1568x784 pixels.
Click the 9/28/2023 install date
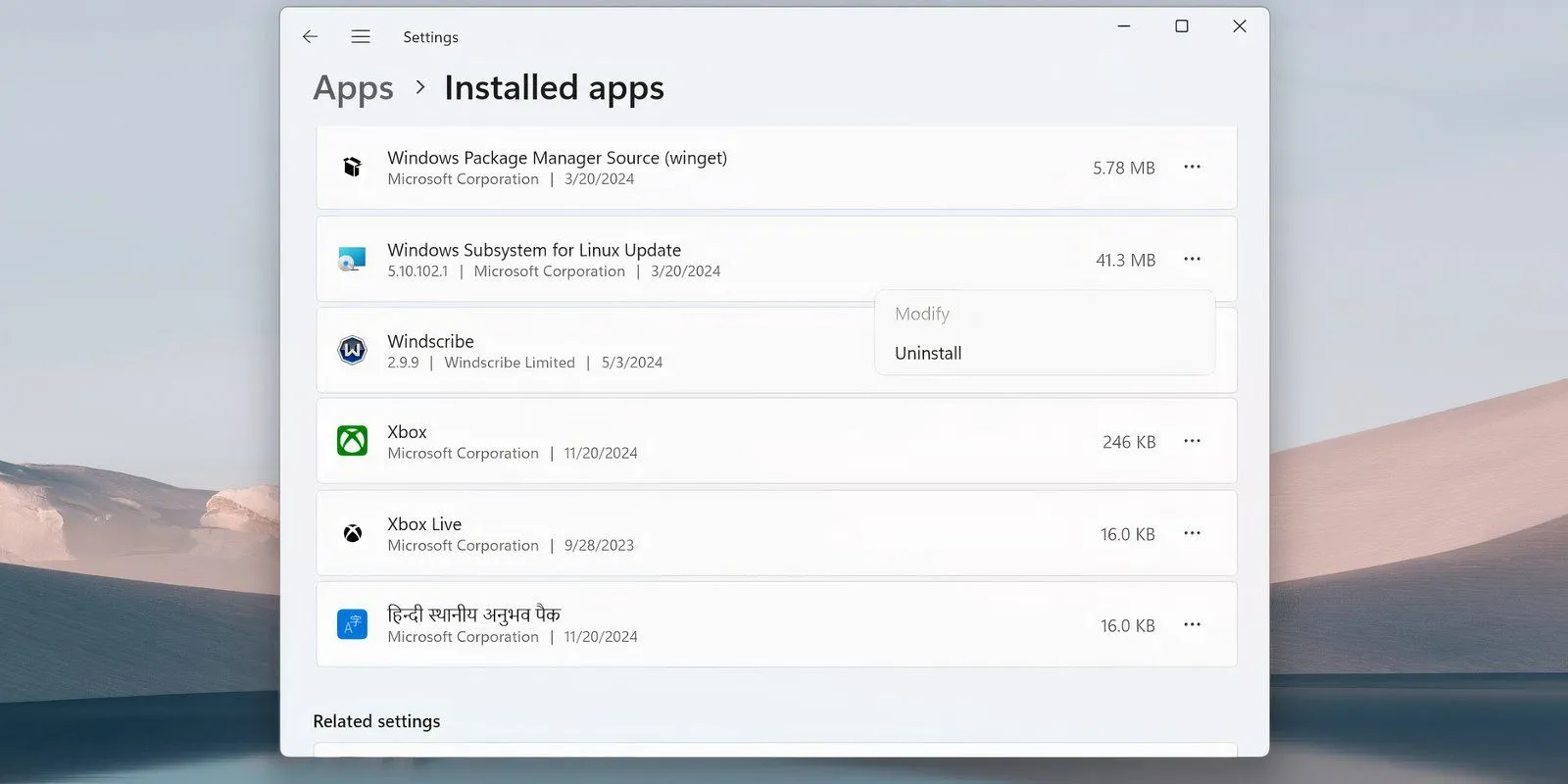point(599,546)
